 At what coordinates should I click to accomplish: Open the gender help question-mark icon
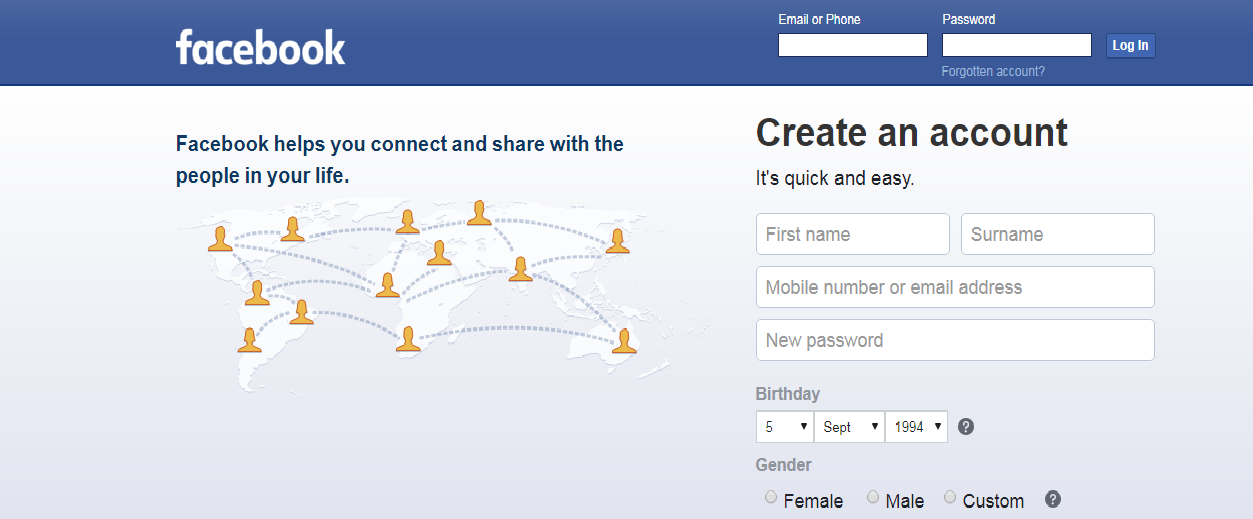pyautogui.click(x=1053, y=500)
